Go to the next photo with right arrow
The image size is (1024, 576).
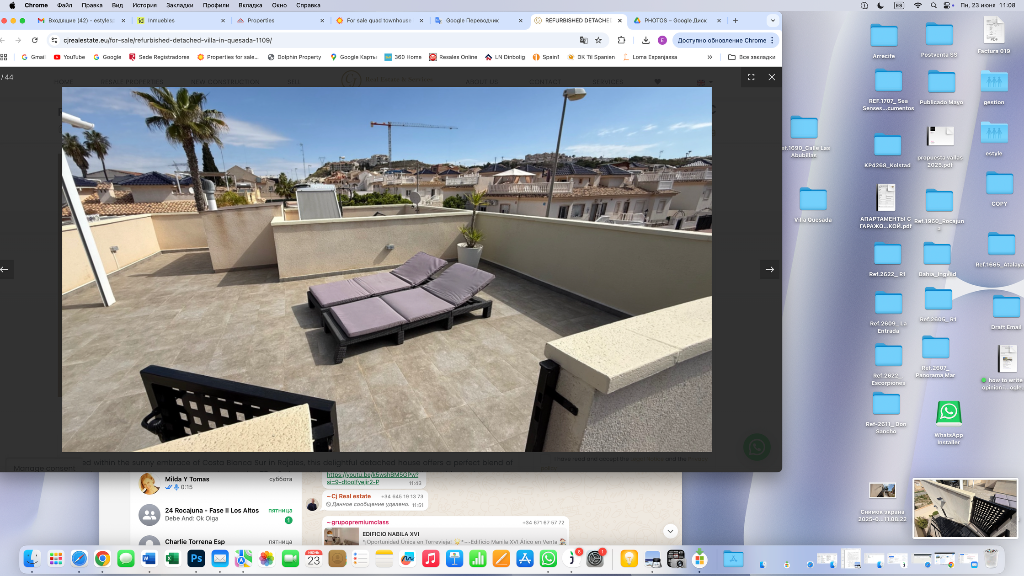pos(769,269)
